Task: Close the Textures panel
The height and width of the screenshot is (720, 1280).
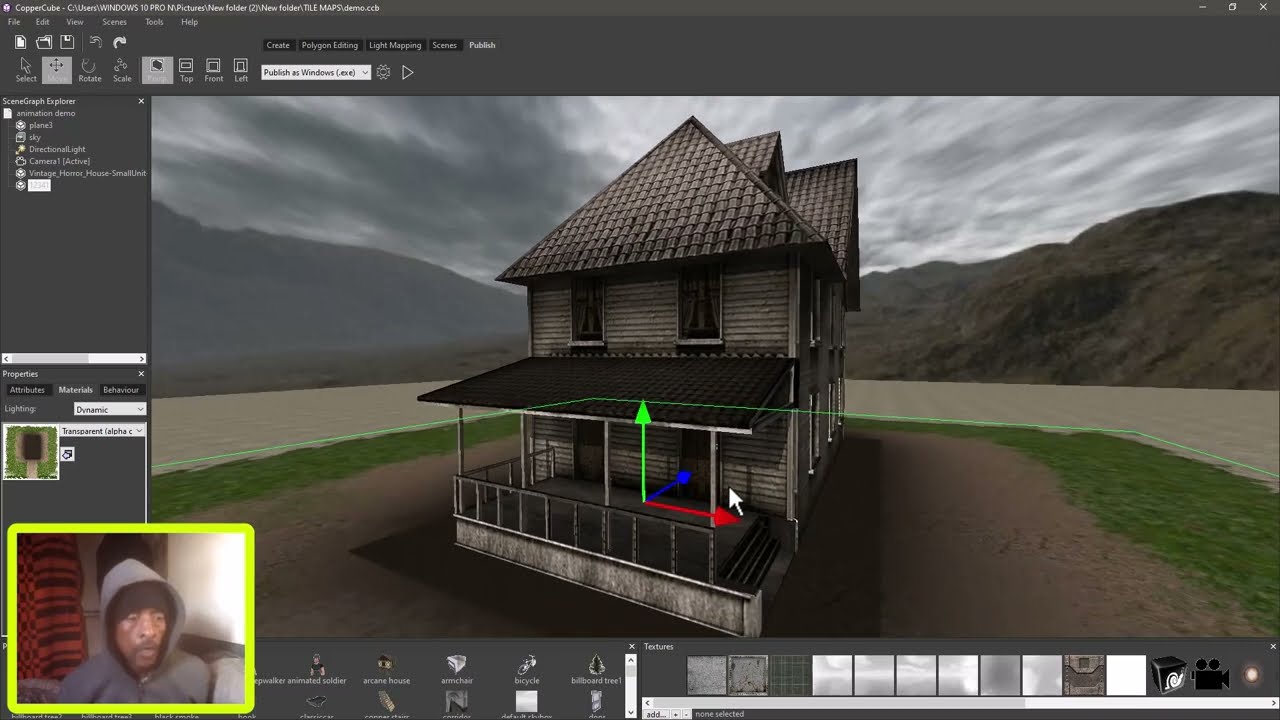Action: tap(1273, 647)
